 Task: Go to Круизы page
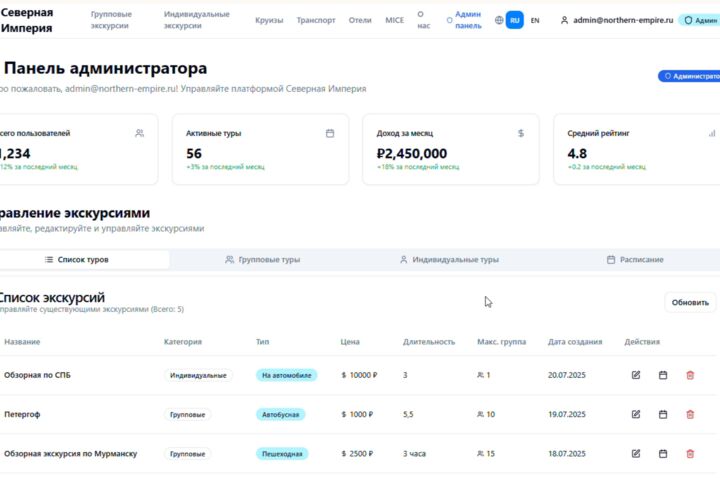(x=269, y=20)
